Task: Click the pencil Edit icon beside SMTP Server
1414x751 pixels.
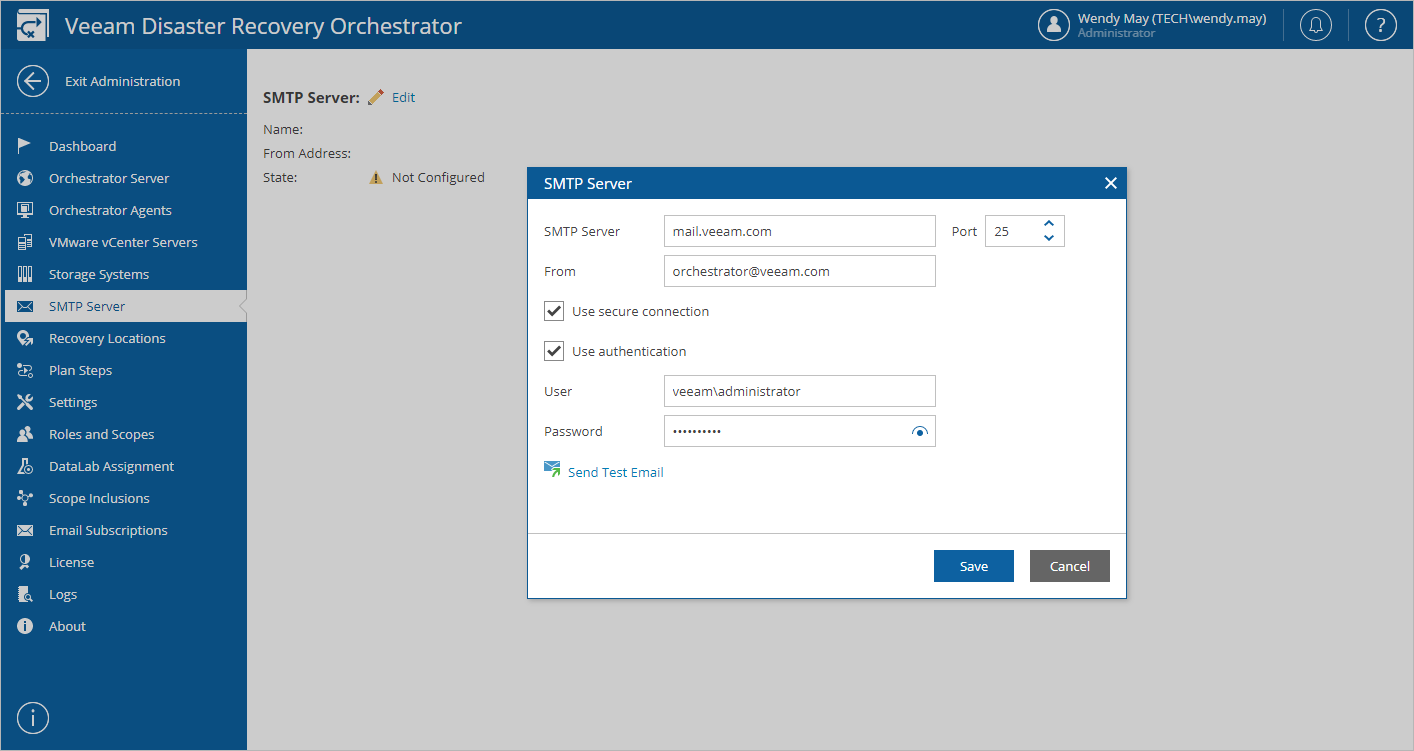Action: [x=376, y=97]
